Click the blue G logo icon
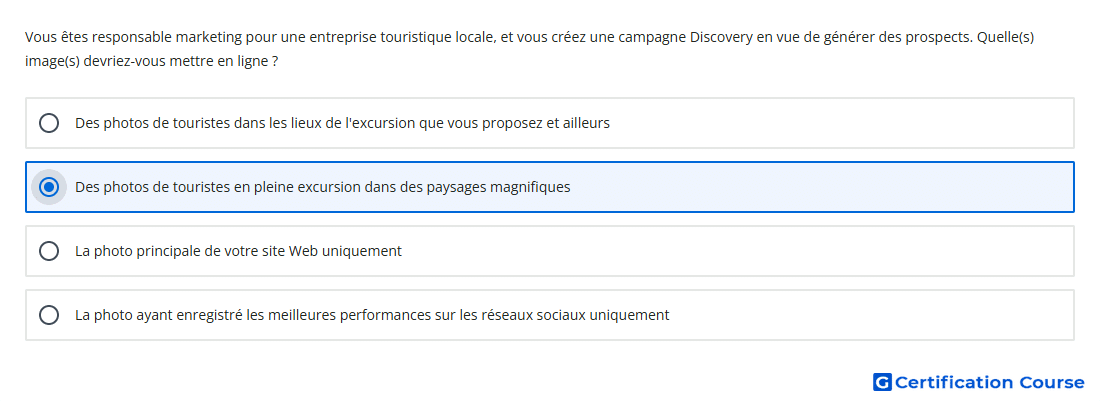 click(882, 382)
